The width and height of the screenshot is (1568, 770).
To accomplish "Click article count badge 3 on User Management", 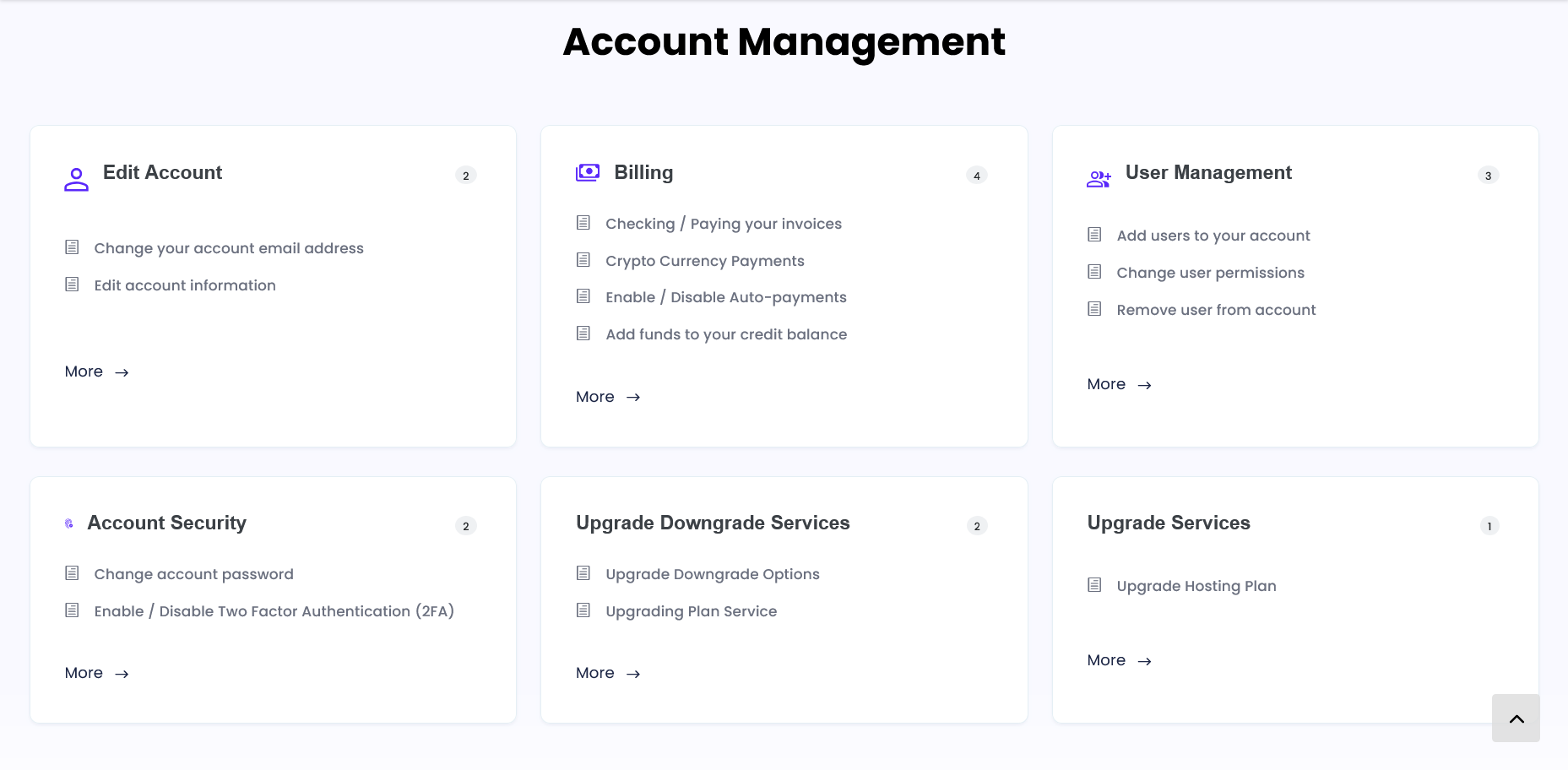I will (1489, 176).
